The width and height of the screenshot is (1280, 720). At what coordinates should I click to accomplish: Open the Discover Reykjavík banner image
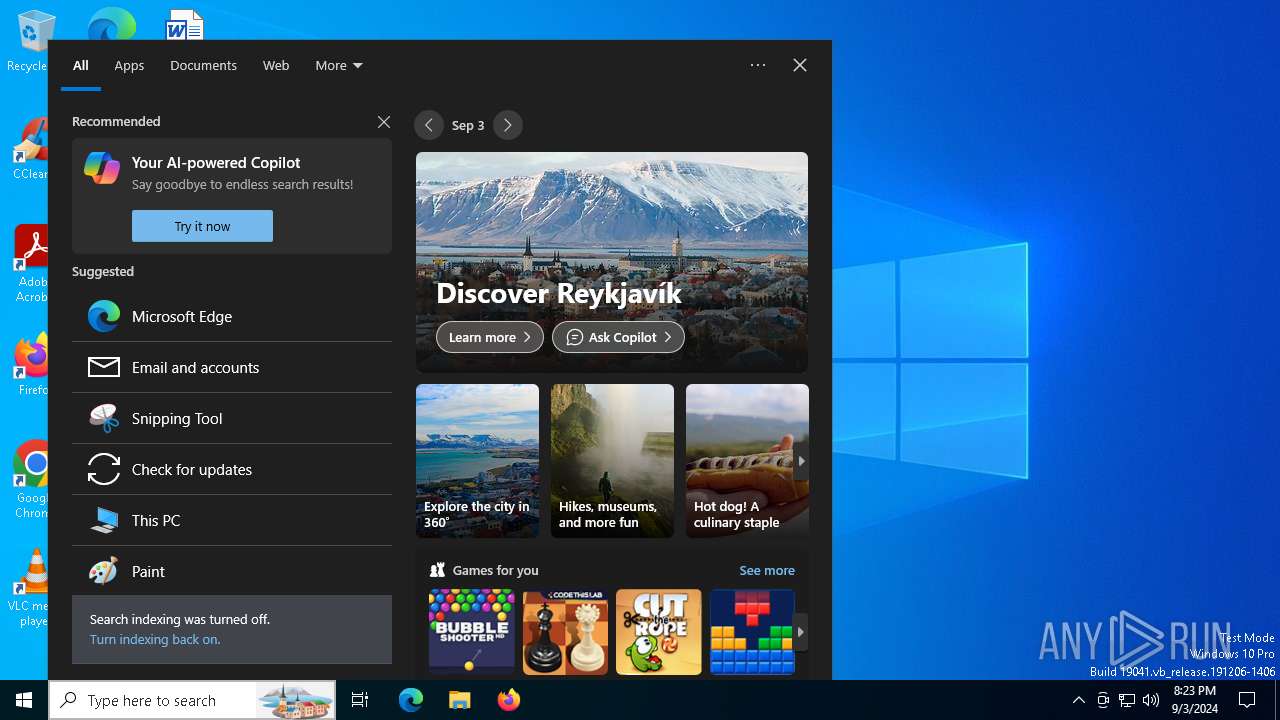[x=612, y=262]
